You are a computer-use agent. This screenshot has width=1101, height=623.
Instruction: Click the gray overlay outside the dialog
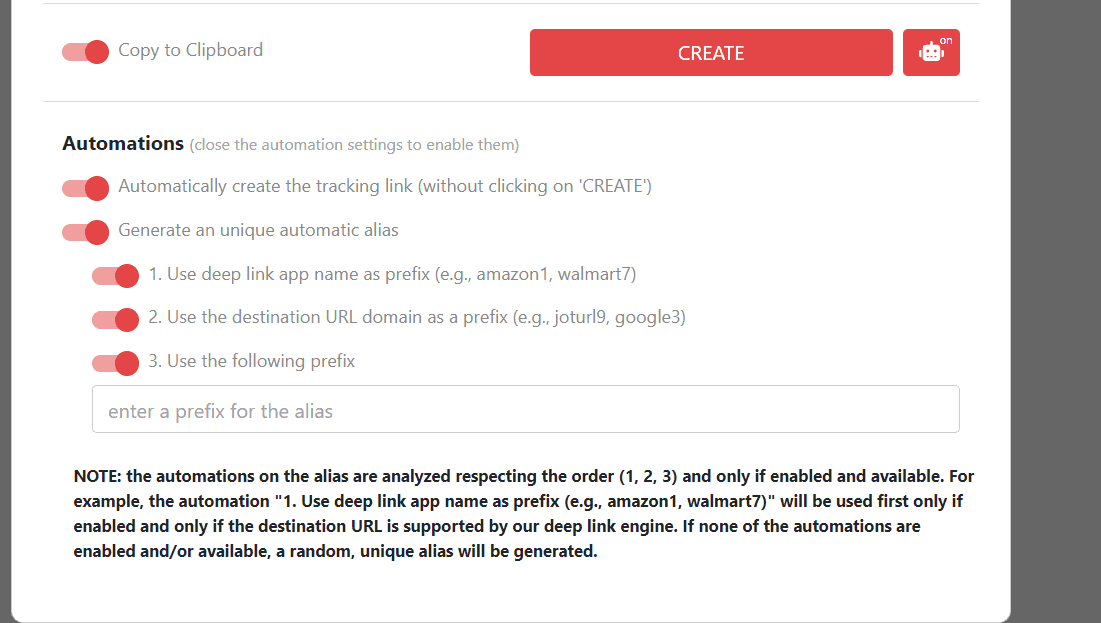point(1055,311)
